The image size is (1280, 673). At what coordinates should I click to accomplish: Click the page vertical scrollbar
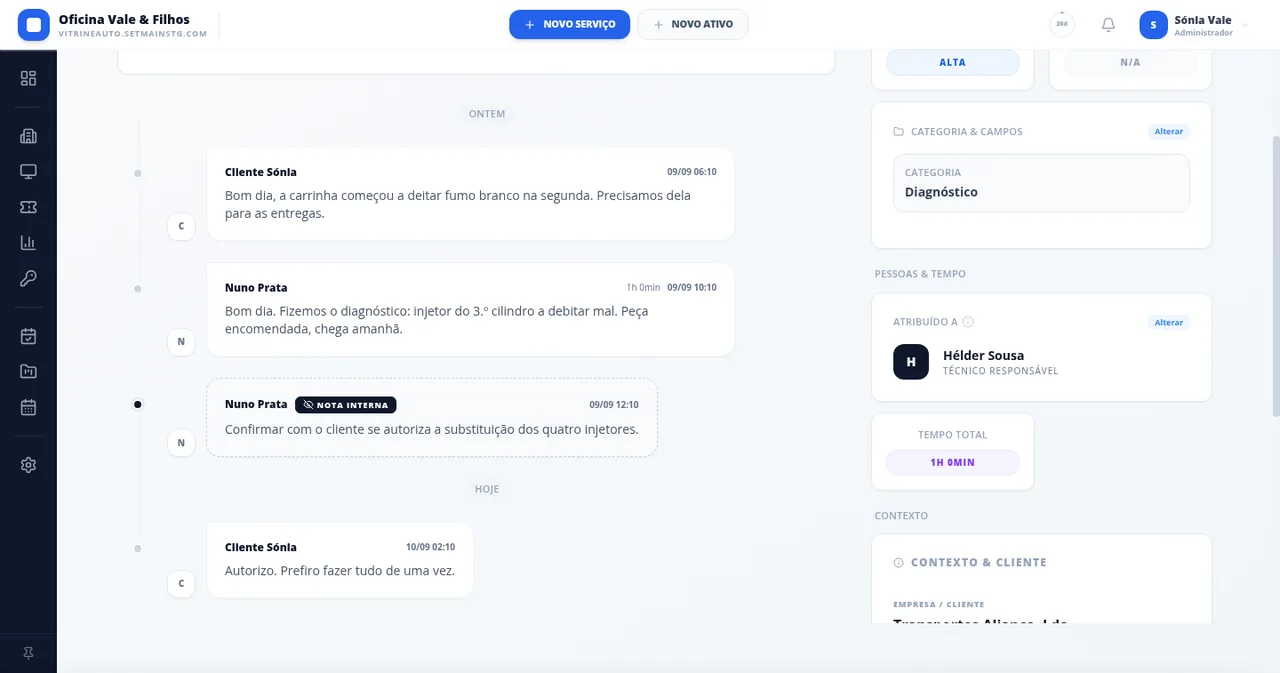point(1275,277)
